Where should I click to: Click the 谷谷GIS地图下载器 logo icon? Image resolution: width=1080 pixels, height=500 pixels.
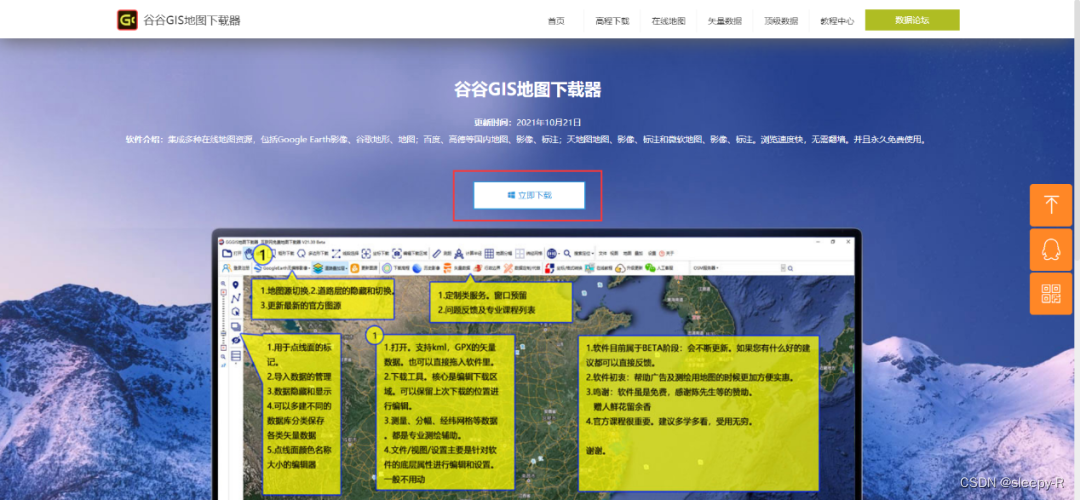127,20
